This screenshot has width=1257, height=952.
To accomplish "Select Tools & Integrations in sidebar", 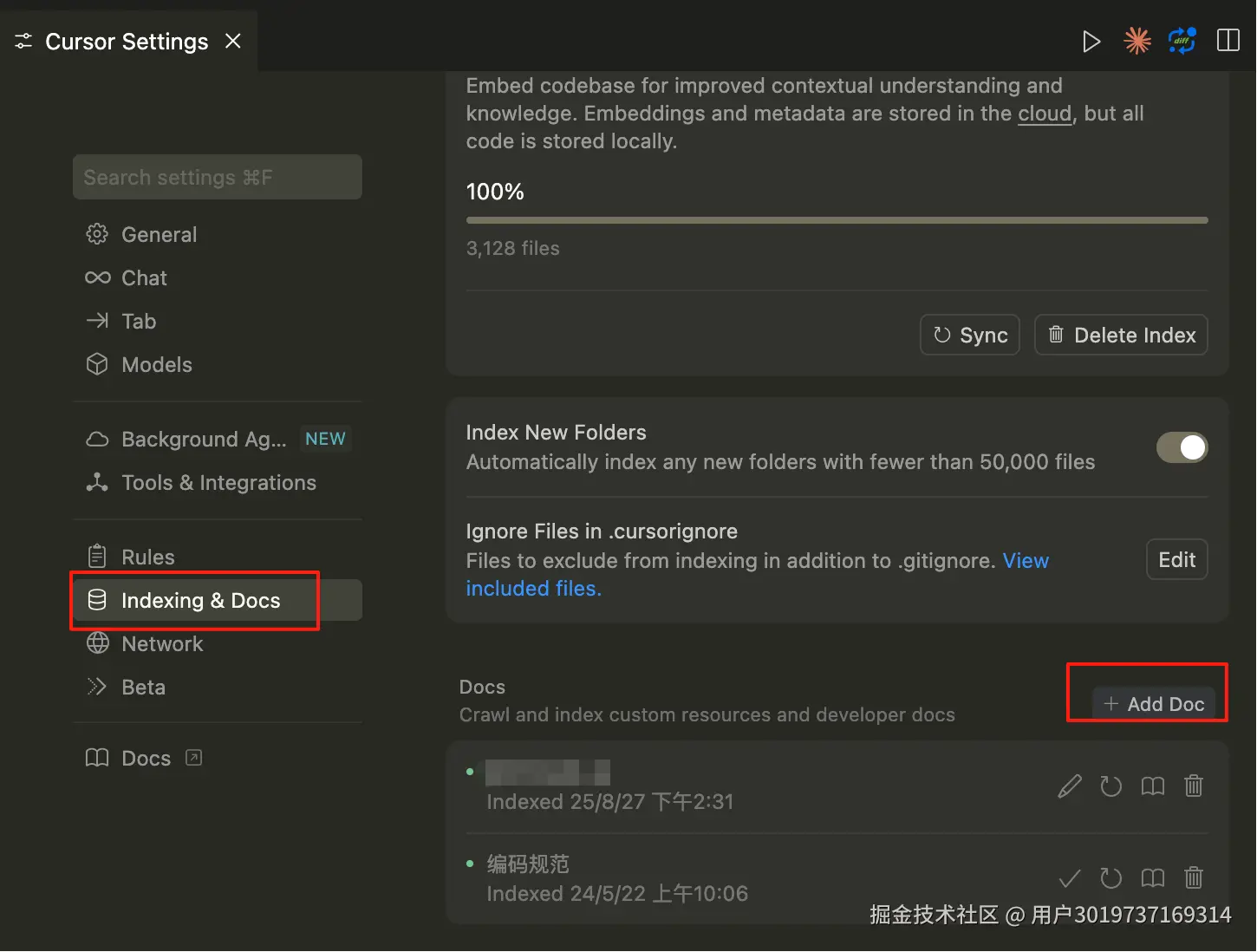I will point(218,483).
